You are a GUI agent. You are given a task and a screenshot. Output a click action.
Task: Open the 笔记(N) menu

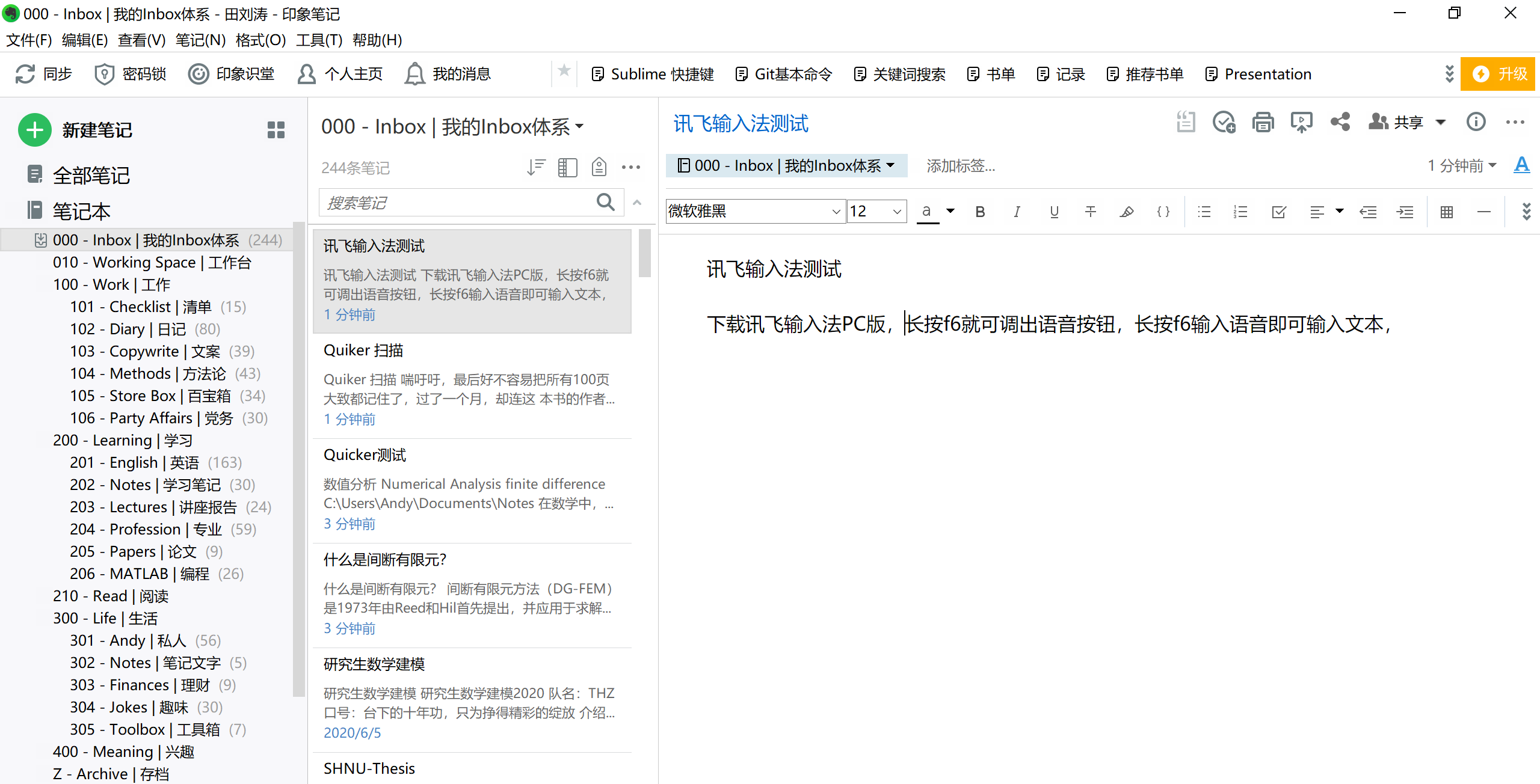pos(200,40)
